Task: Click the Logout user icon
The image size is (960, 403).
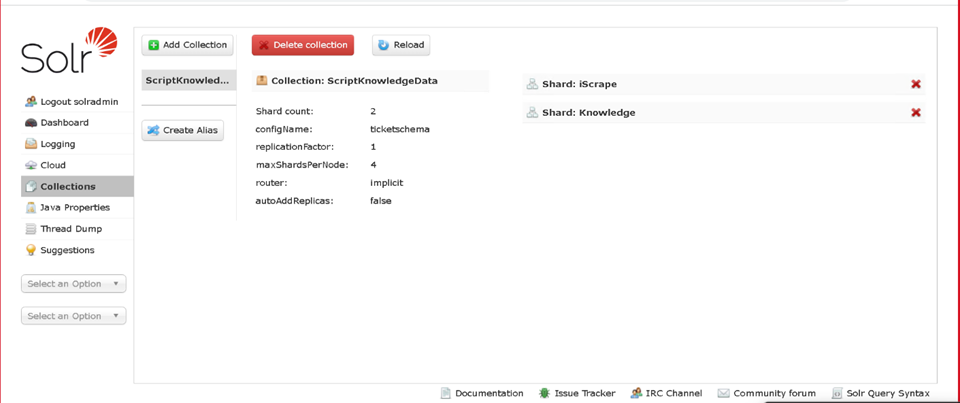Action: tap(31, 102)
